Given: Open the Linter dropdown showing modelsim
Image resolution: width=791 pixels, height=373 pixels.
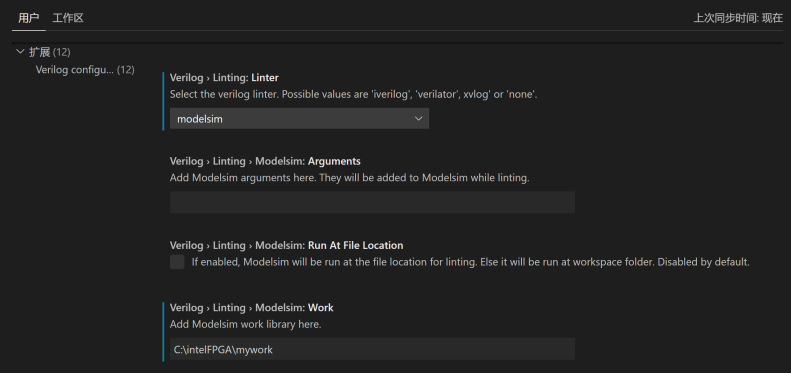Looking at the screenshot, I should coord(299,119).
